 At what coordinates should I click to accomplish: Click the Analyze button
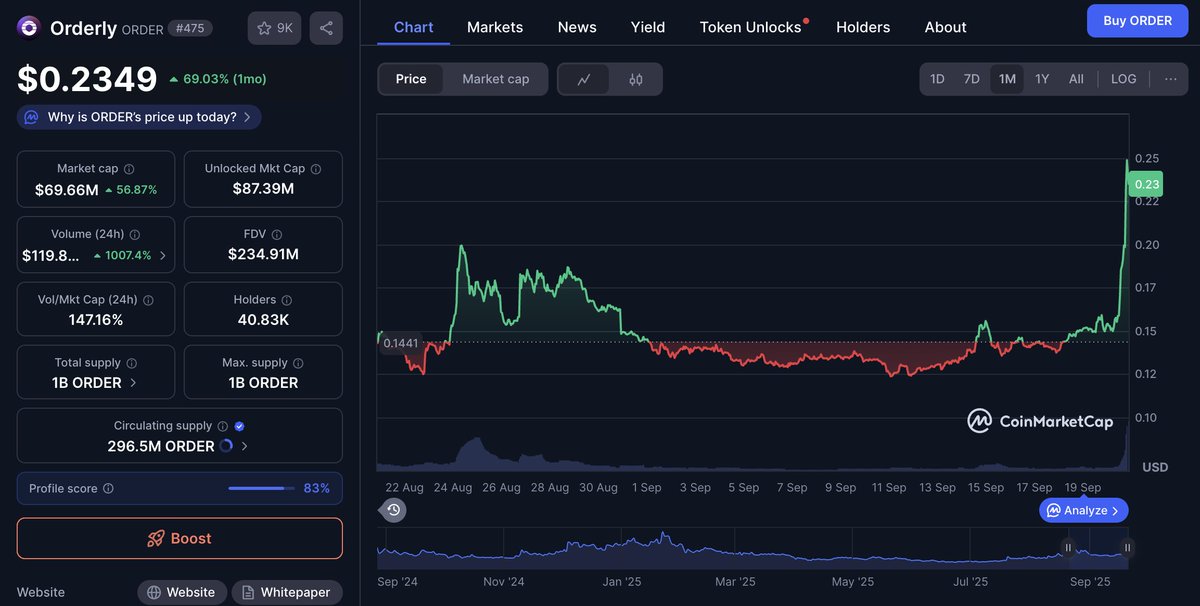point(1084,510)
